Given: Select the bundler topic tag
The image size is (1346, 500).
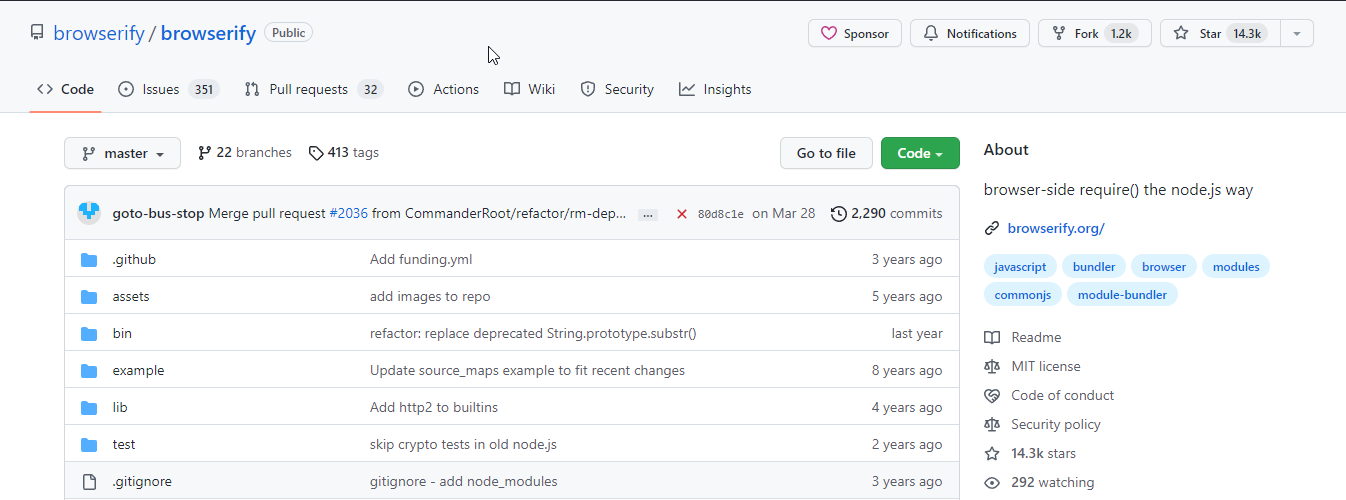Looking at the screenshot, I should [1094, 267].
